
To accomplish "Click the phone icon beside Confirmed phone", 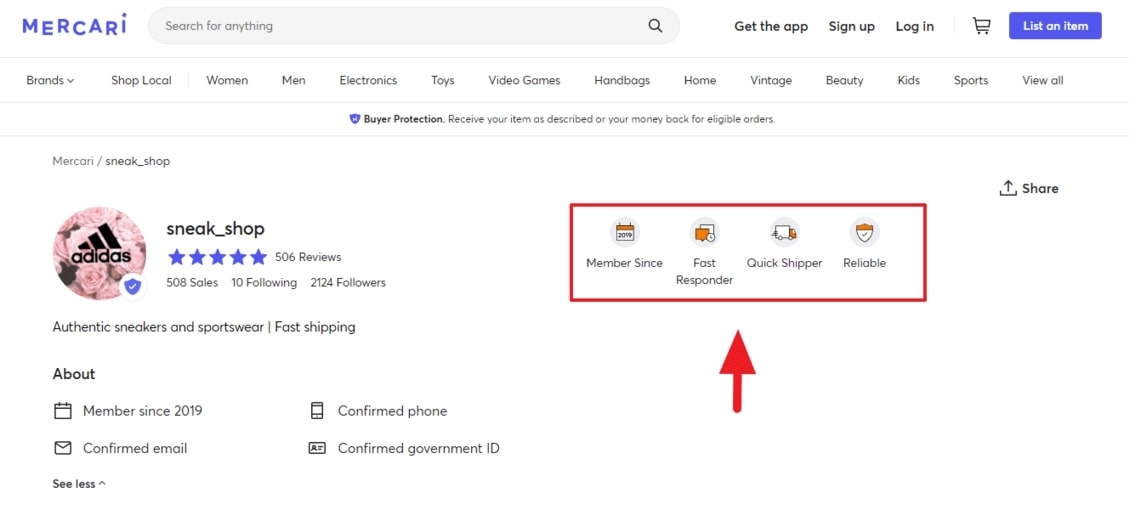I will pyautogui.click(x=317, y=411).
